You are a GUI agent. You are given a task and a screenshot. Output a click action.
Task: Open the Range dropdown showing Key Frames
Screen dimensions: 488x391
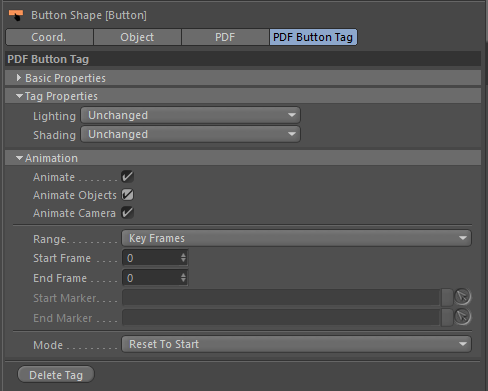(x=296, y=238)
